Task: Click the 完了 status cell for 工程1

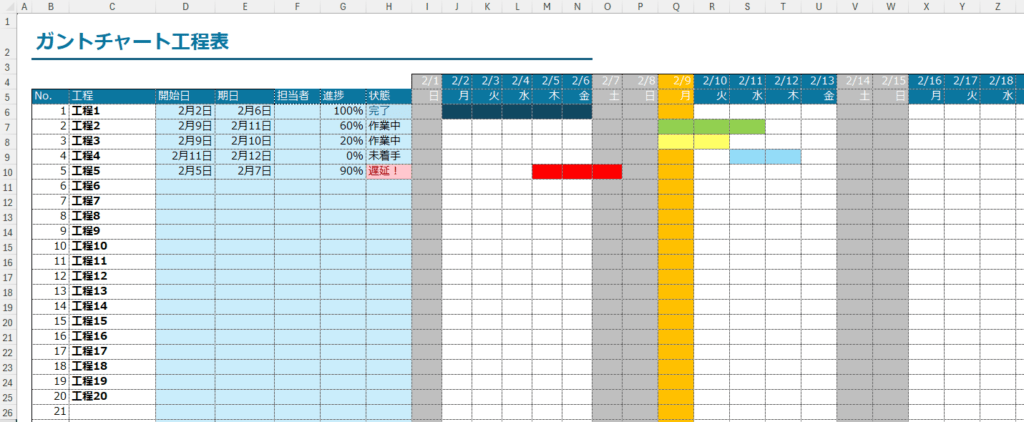Action: pyautogui.click(x=388, y=112)
